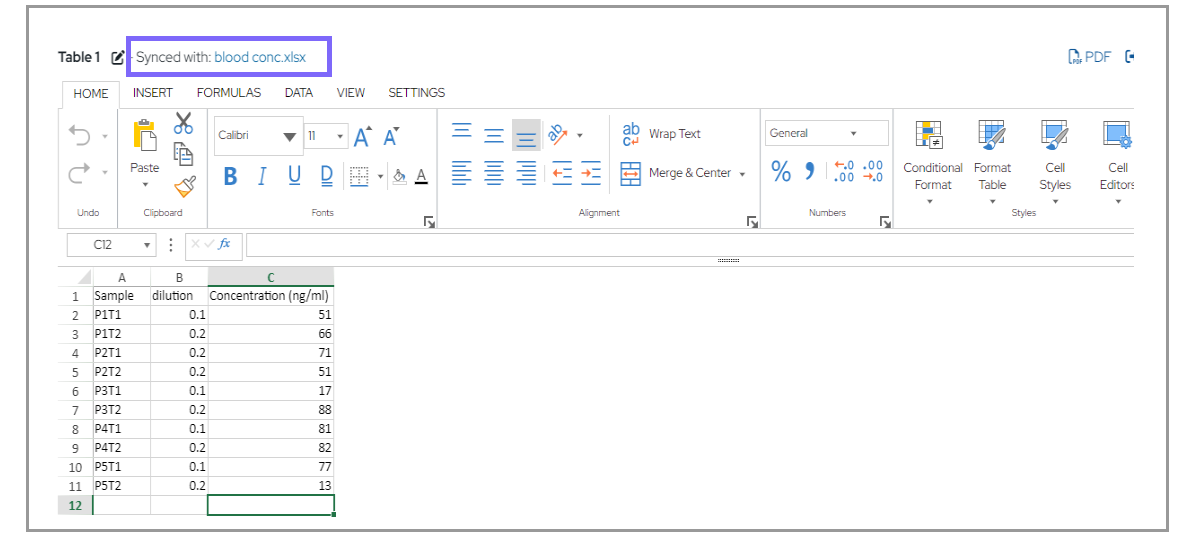Click the PDF export button

click(1089, 57)
